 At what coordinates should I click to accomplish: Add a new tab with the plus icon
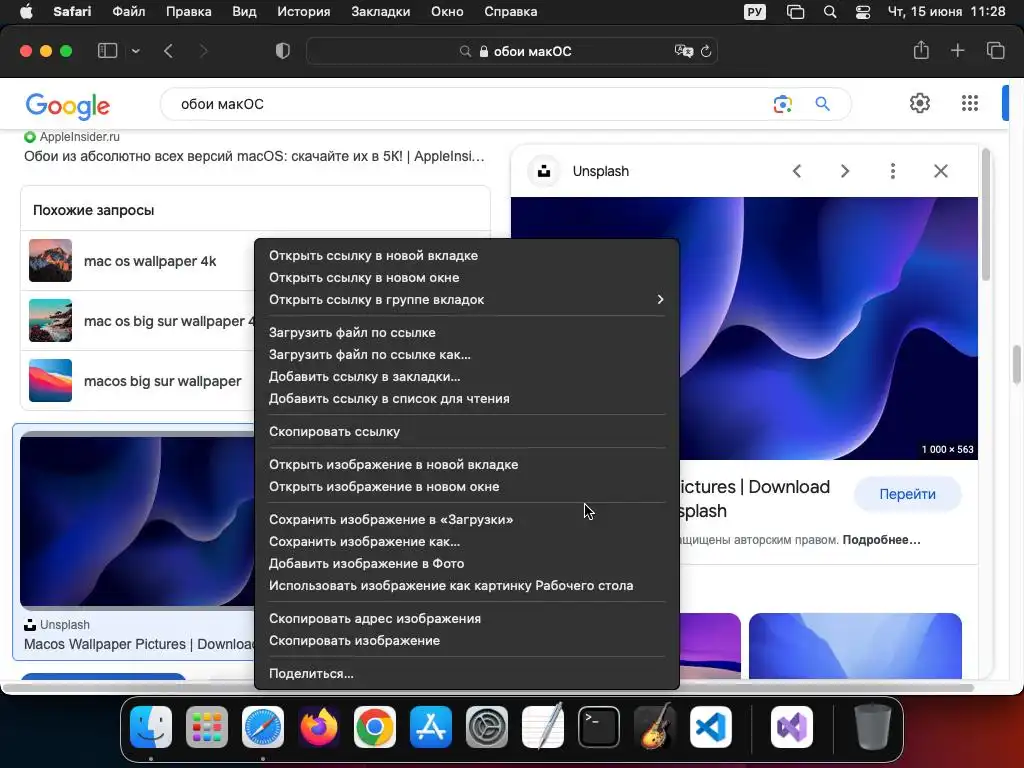pos(957,50)
